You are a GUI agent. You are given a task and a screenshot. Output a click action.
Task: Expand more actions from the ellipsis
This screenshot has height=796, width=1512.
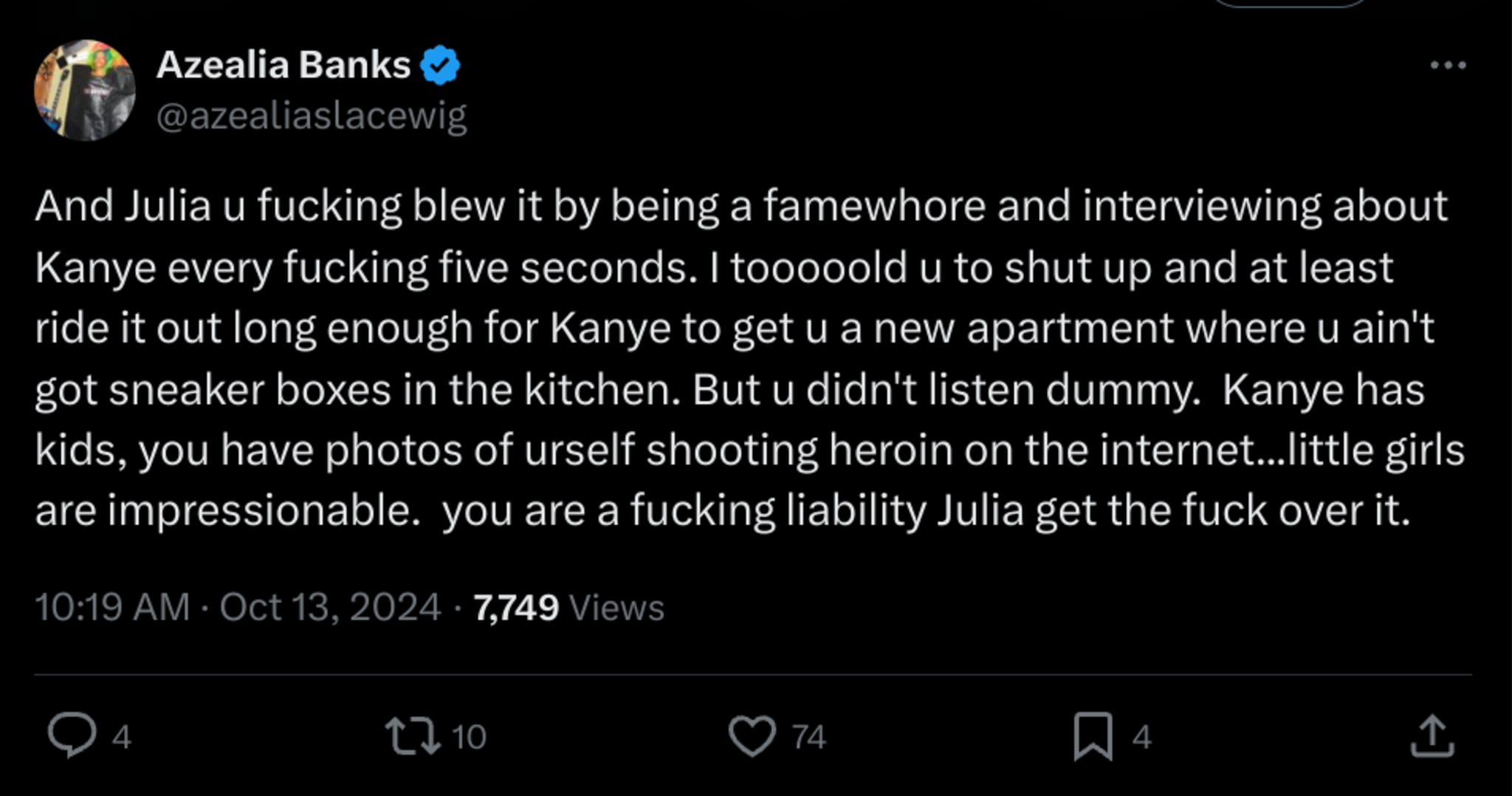click(x=1449, y=64)
